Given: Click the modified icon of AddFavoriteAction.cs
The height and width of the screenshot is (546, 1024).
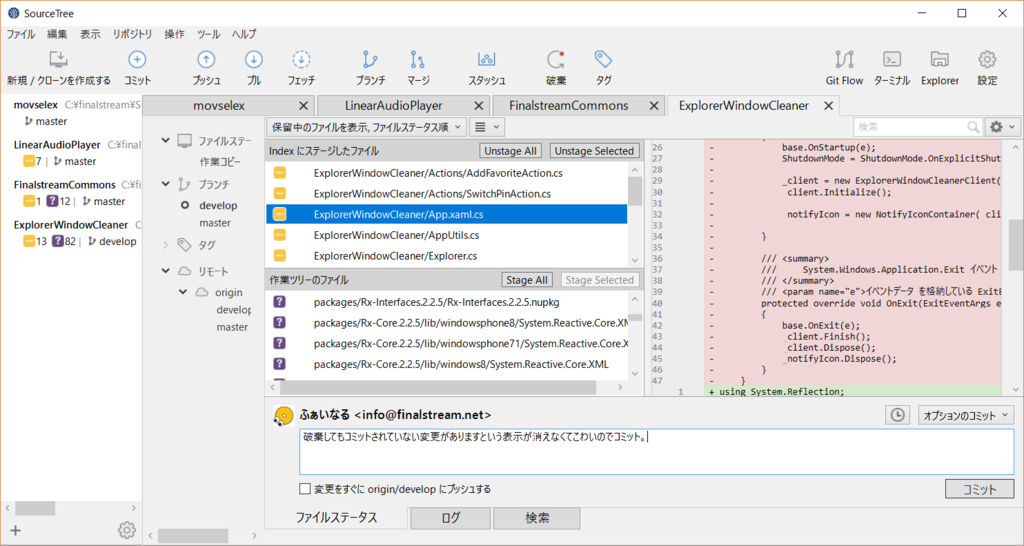Looking at the screenshot, I should 280,173.
